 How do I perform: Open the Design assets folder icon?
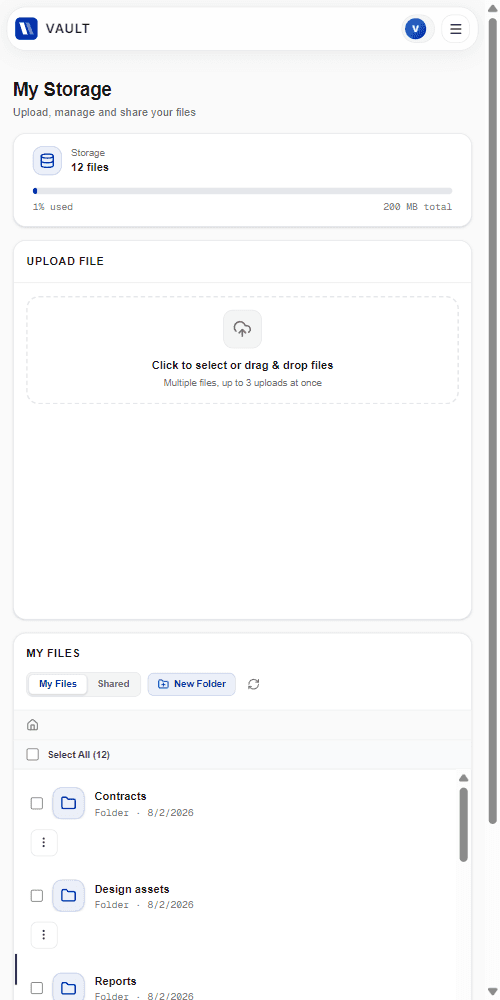coord(68,896)
